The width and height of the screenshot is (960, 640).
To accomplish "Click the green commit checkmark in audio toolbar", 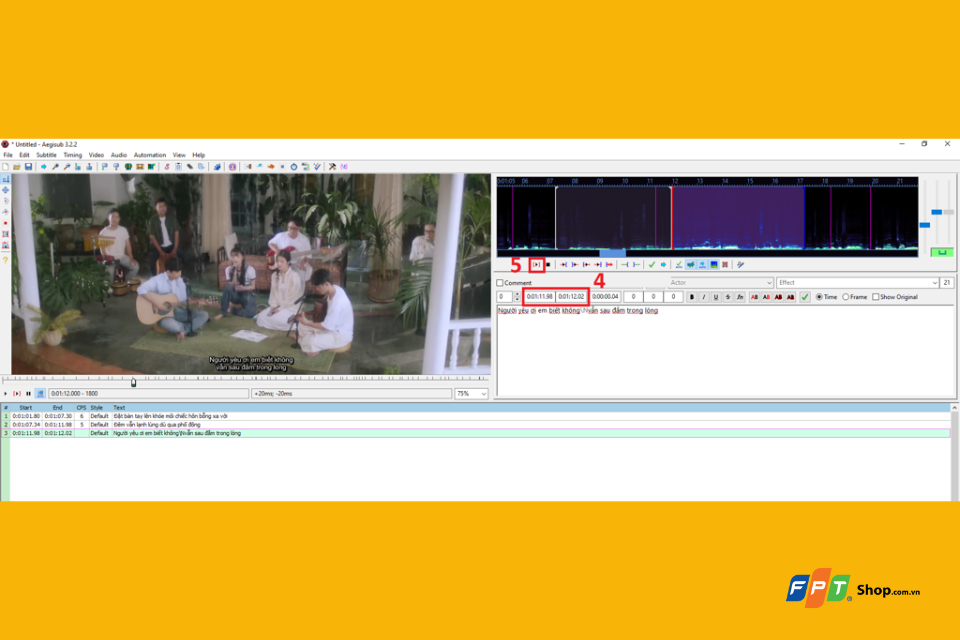I will pyautogui.click(x=651, y=265).
